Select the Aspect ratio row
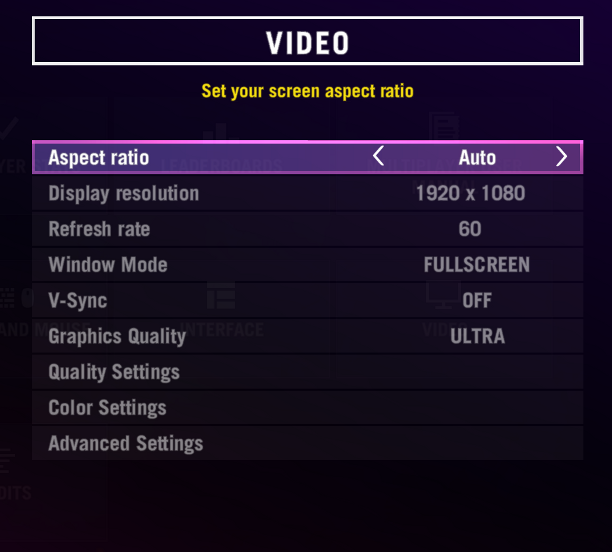This screenshot has width=612, height=552. coord(308,157)
